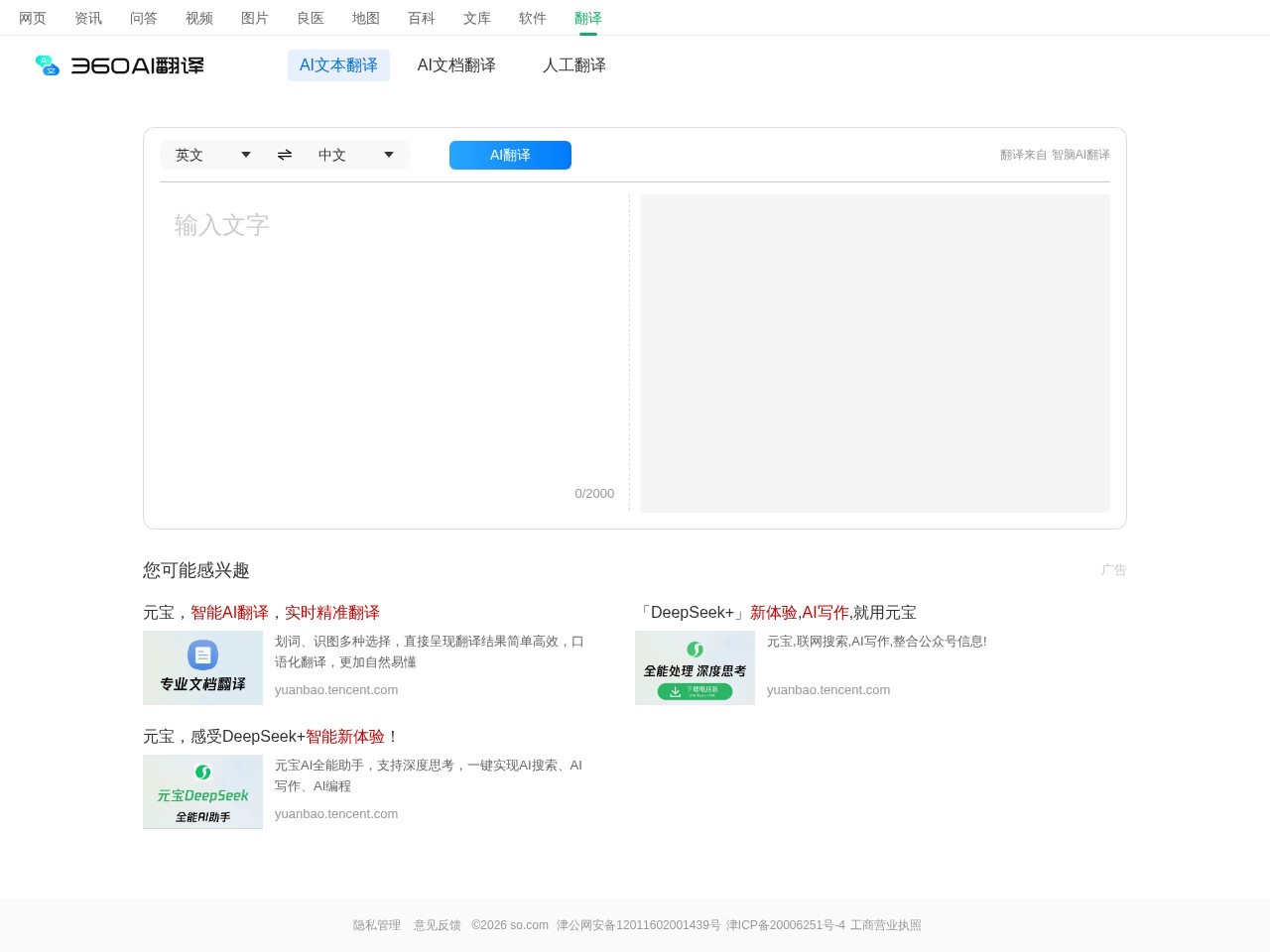
Task: Open the DeepSeek+ 新体验 ad headline
Action: click(x=779, y=612)
